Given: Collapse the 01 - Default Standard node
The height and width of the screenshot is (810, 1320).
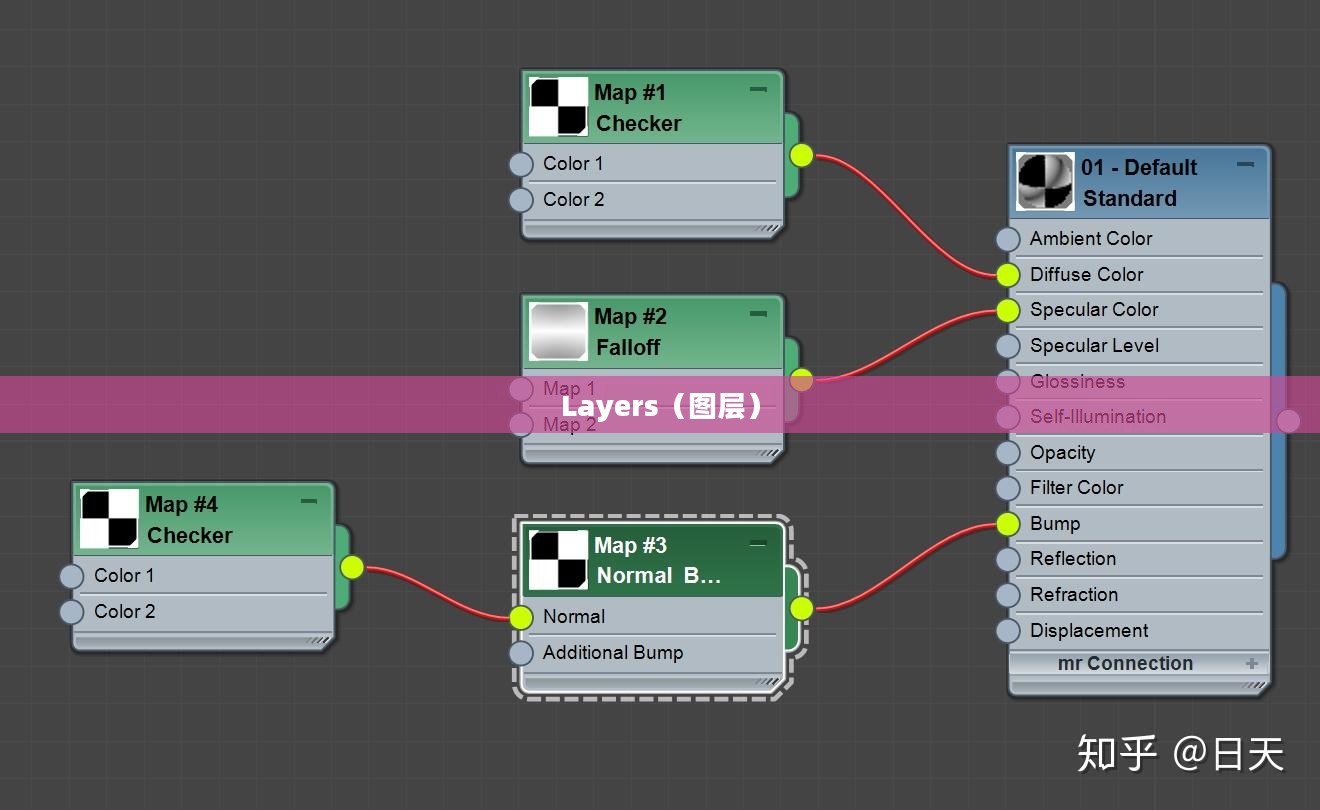Looking at the screenshot, I should point(1245,164).
